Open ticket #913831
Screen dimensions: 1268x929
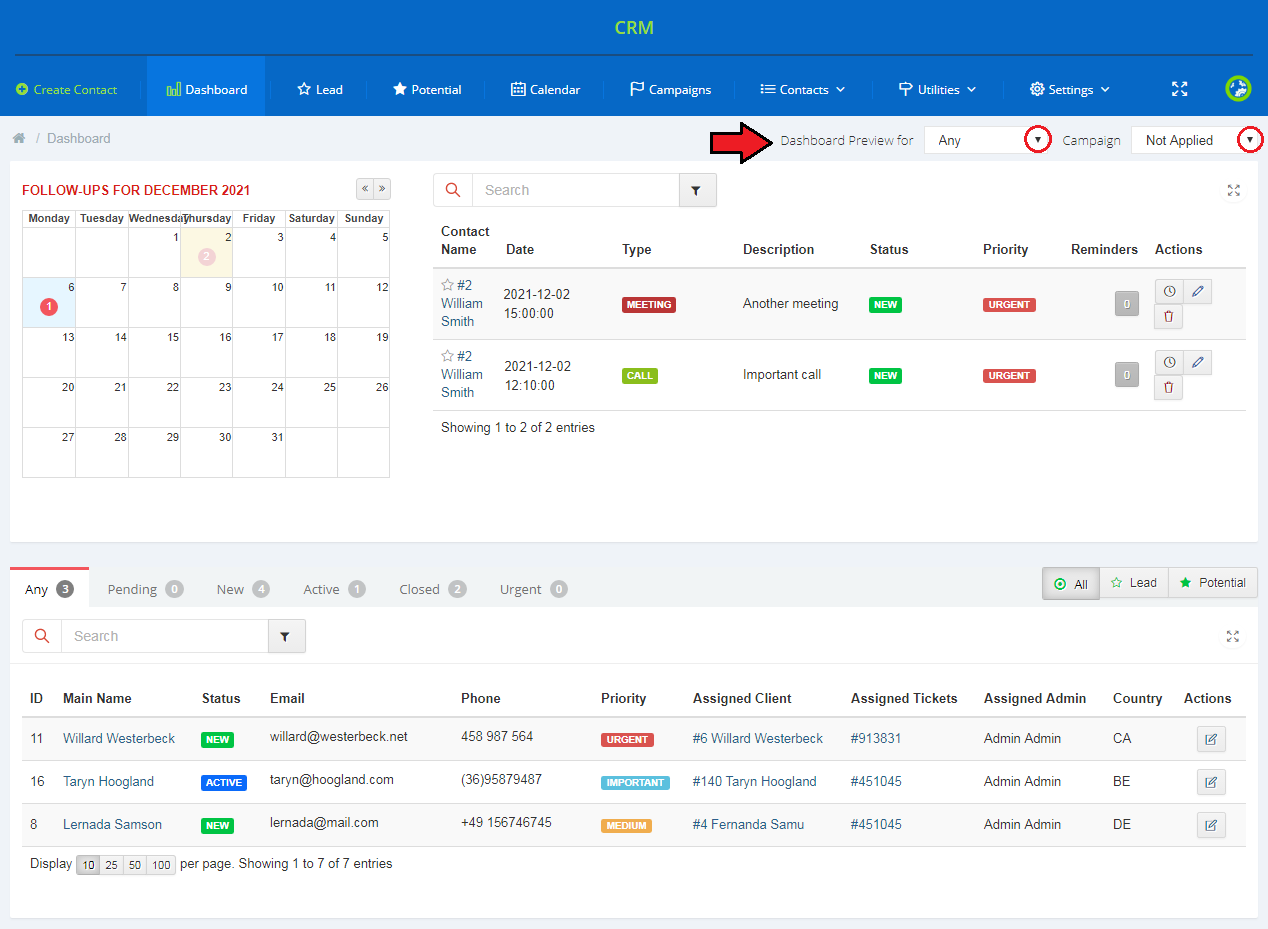click(x=876, y=738)
